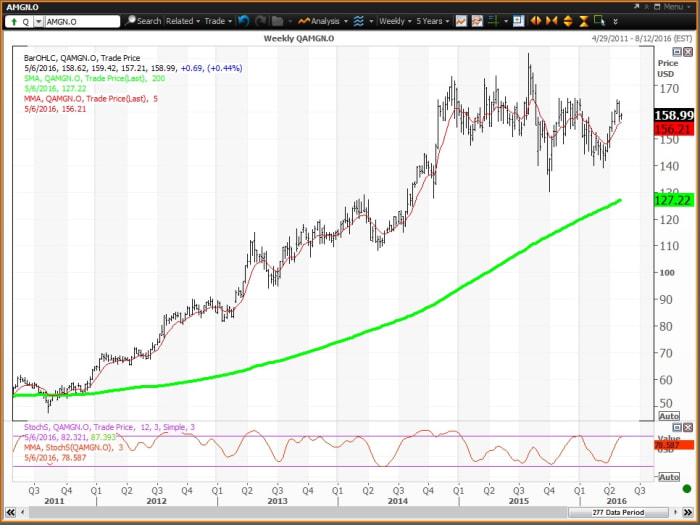Open the Analysis menu
The image size is (700, 525).
pos(322,20)
